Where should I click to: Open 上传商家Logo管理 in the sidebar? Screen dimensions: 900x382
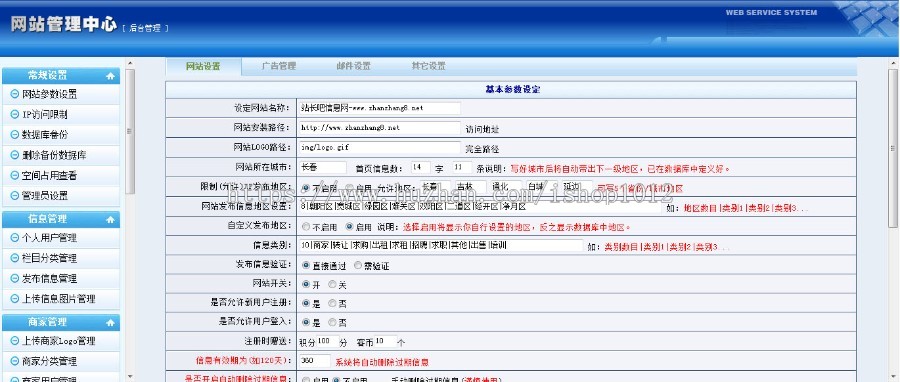59,341
